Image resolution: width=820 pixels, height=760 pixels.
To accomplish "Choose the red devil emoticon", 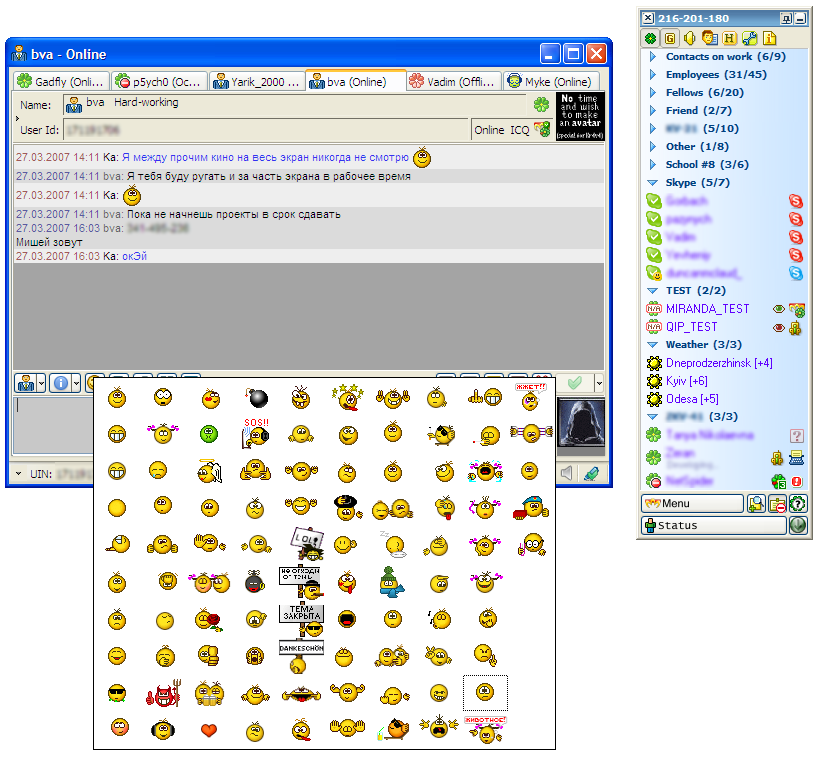I will tap(163, 693).
